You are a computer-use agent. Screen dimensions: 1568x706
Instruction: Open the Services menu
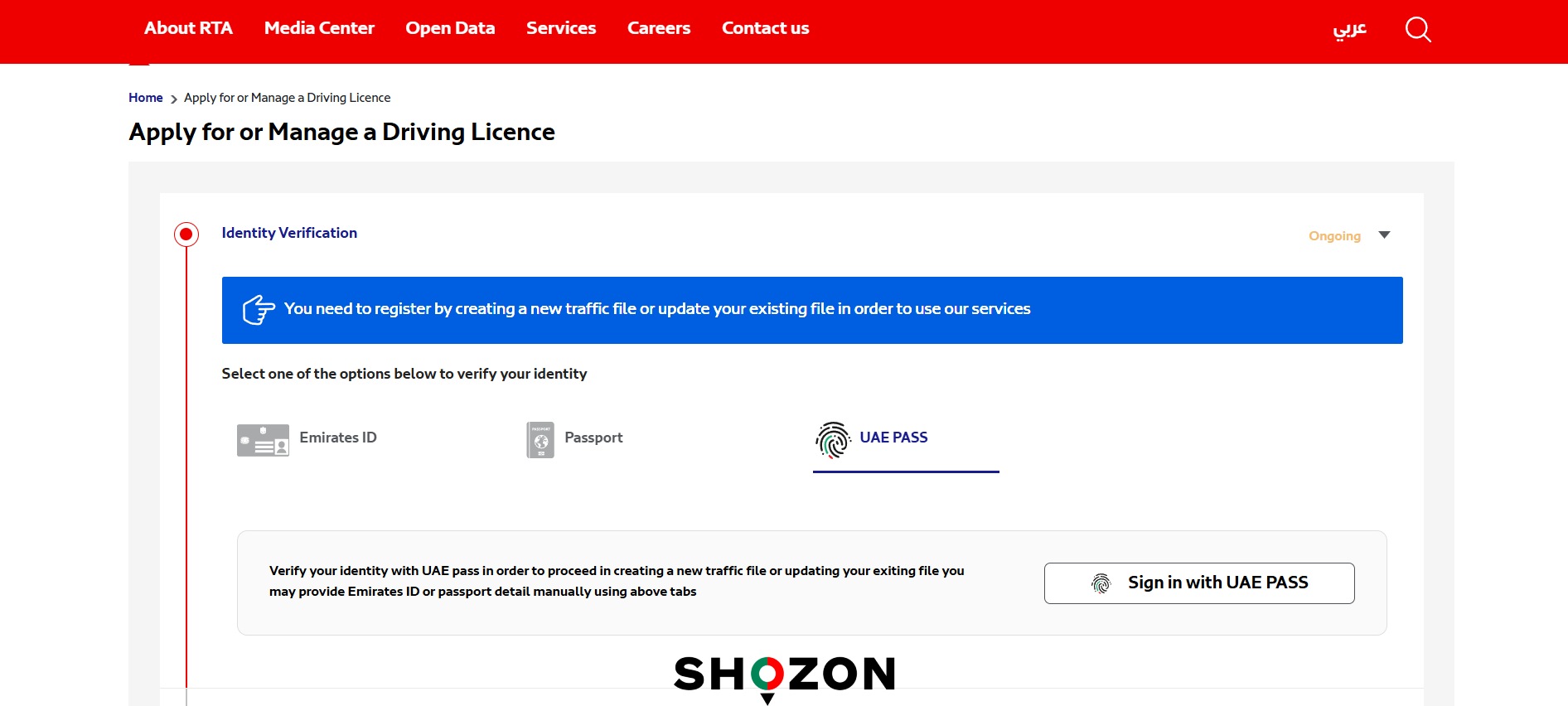point(561,28)
